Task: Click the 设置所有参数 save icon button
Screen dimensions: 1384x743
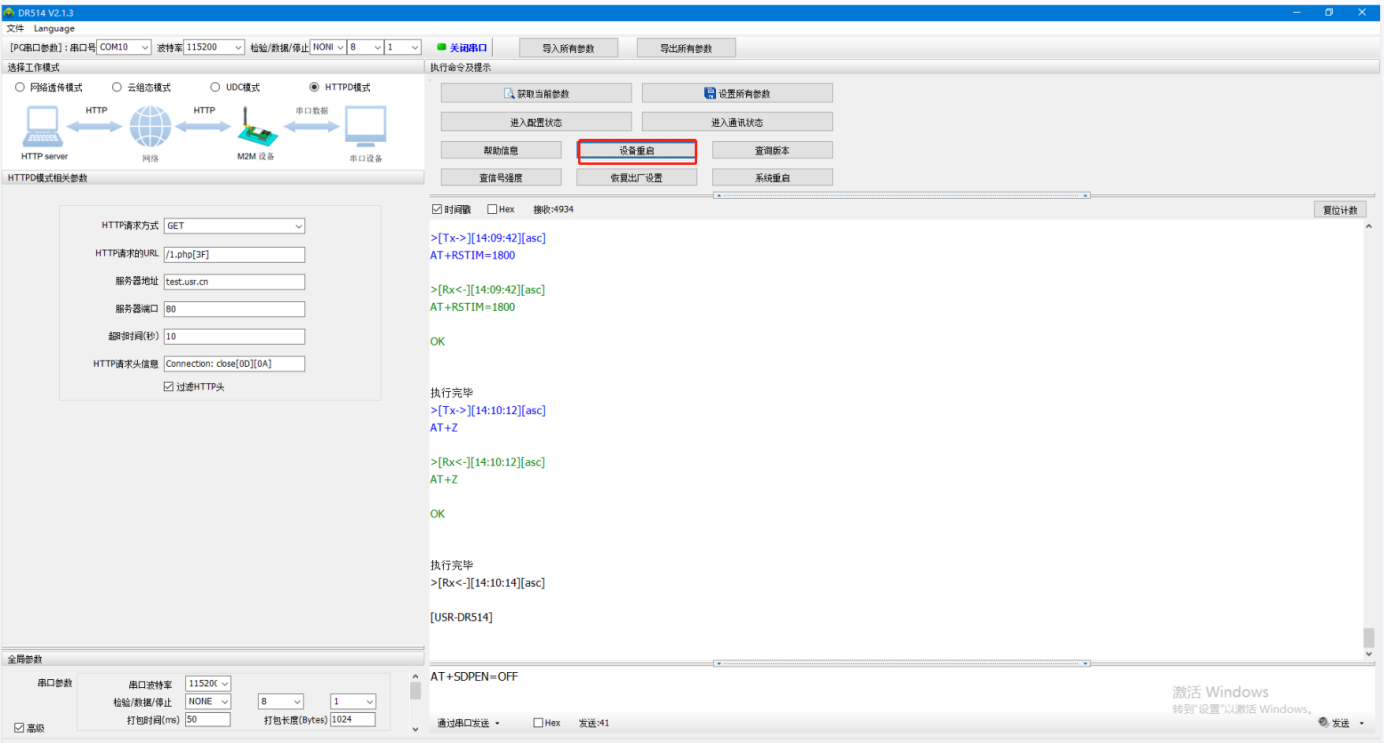Action: point(737,93)
